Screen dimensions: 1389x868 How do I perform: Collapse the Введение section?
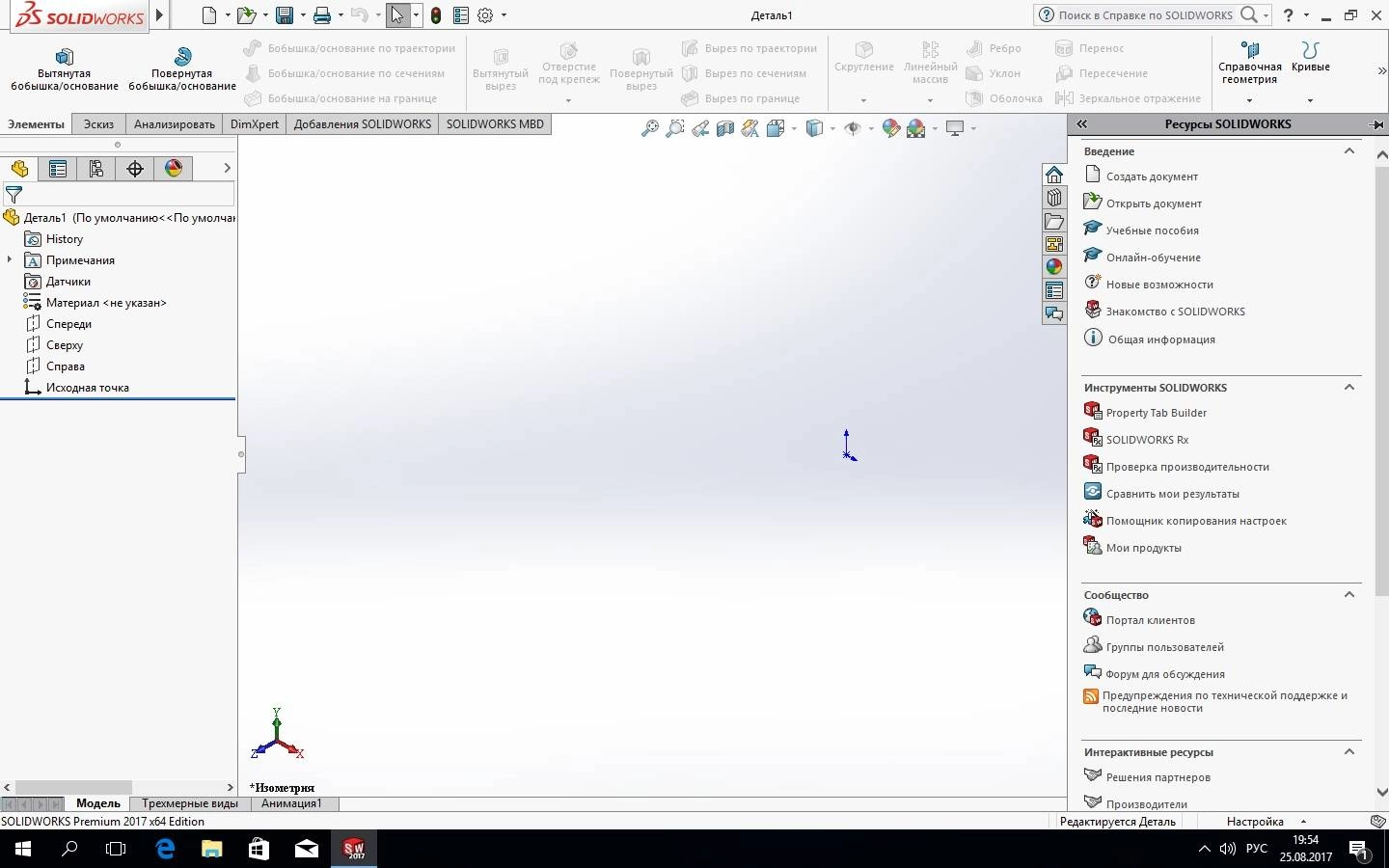pos(1349,151)
